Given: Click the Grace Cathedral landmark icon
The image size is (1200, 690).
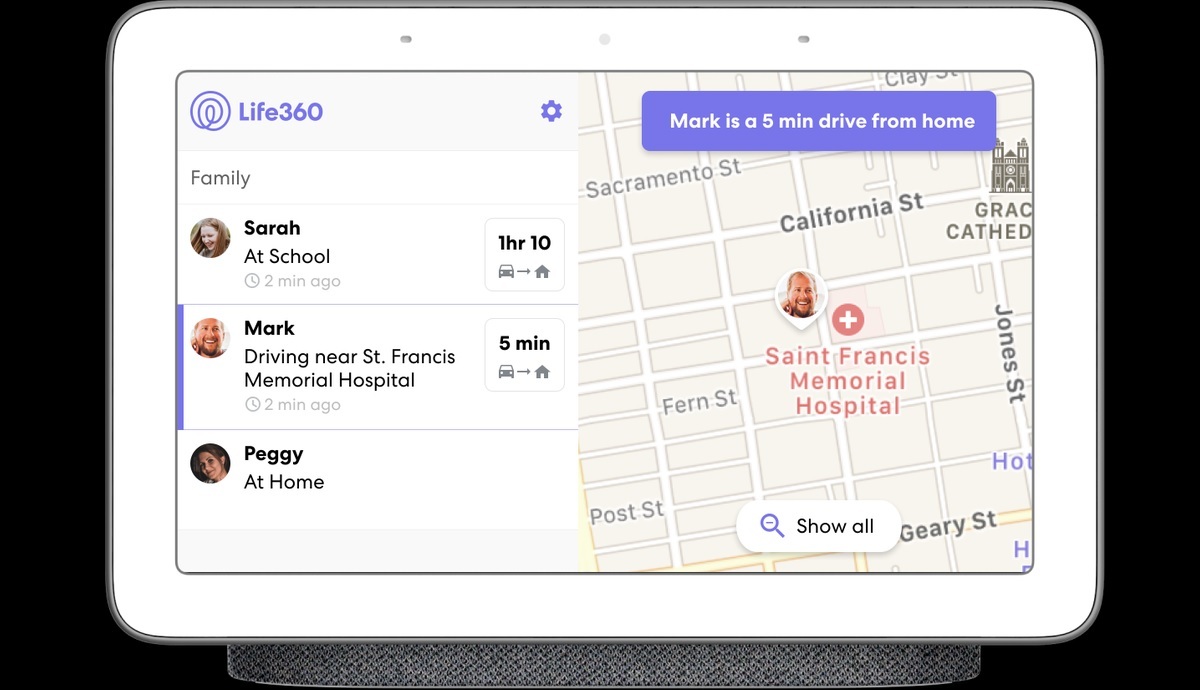Looking at the screenshot, I should coord(1010,166).
